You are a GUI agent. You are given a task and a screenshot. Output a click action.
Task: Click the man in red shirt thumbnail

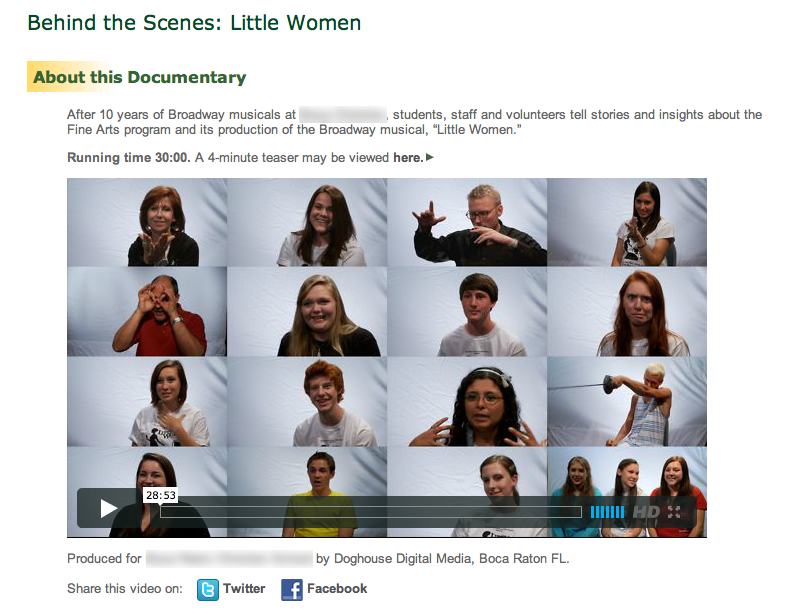click(147, 312)
